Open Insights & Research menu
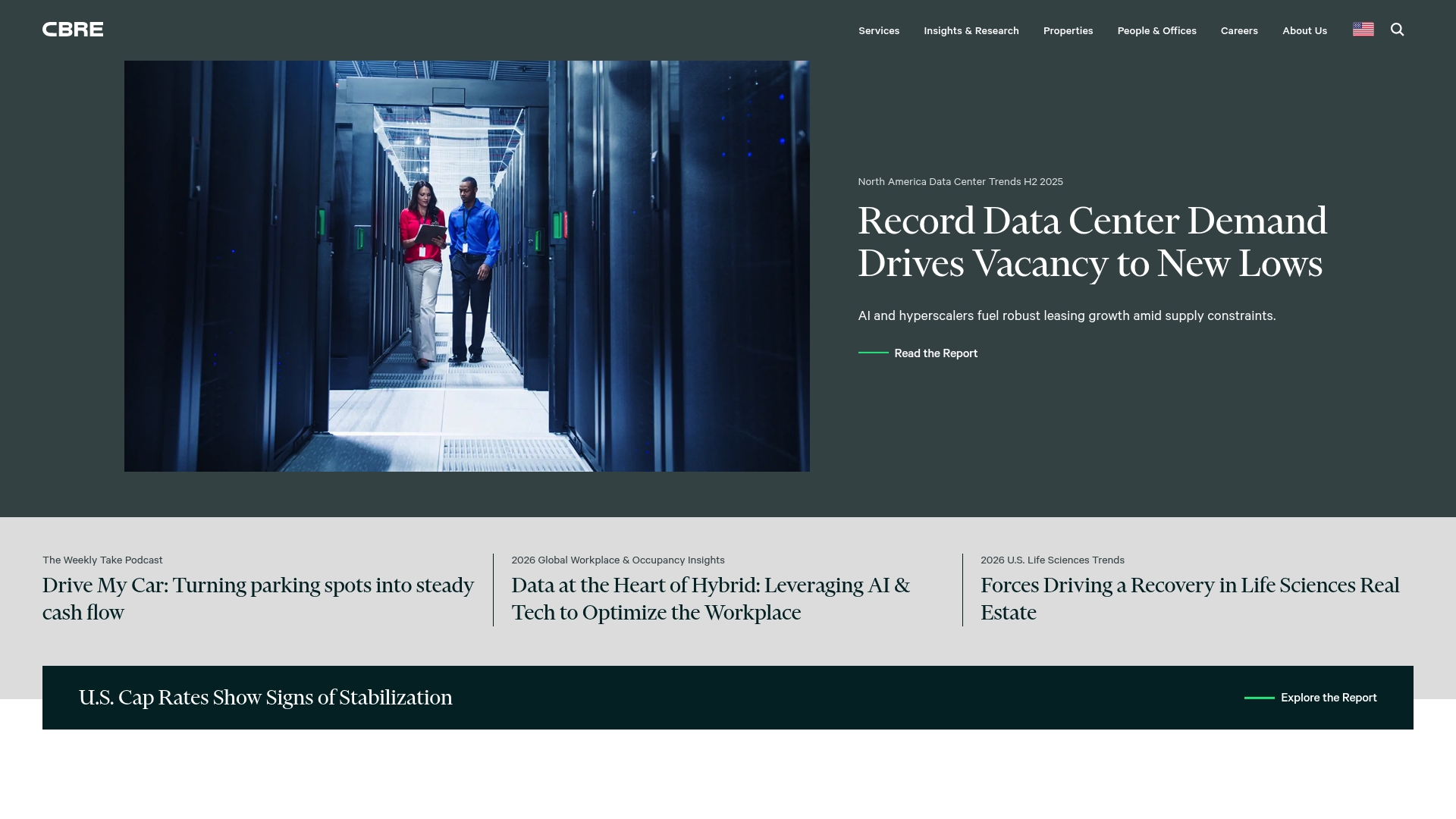This screenshot has height=819, width=1456. 971,31
